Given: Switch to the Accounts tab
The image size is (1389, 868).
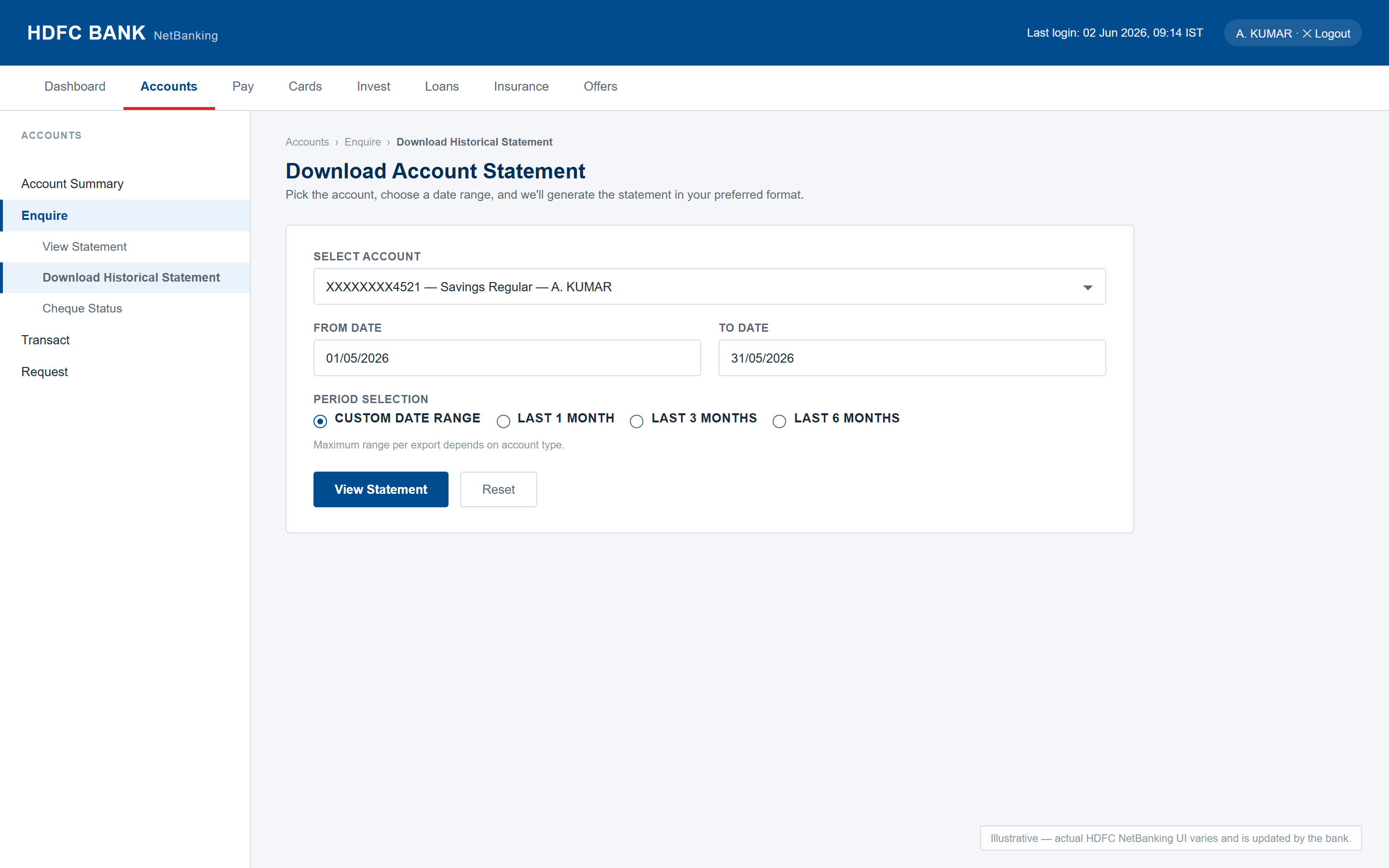Looking at the screenshot, I should tap(169, 87).
